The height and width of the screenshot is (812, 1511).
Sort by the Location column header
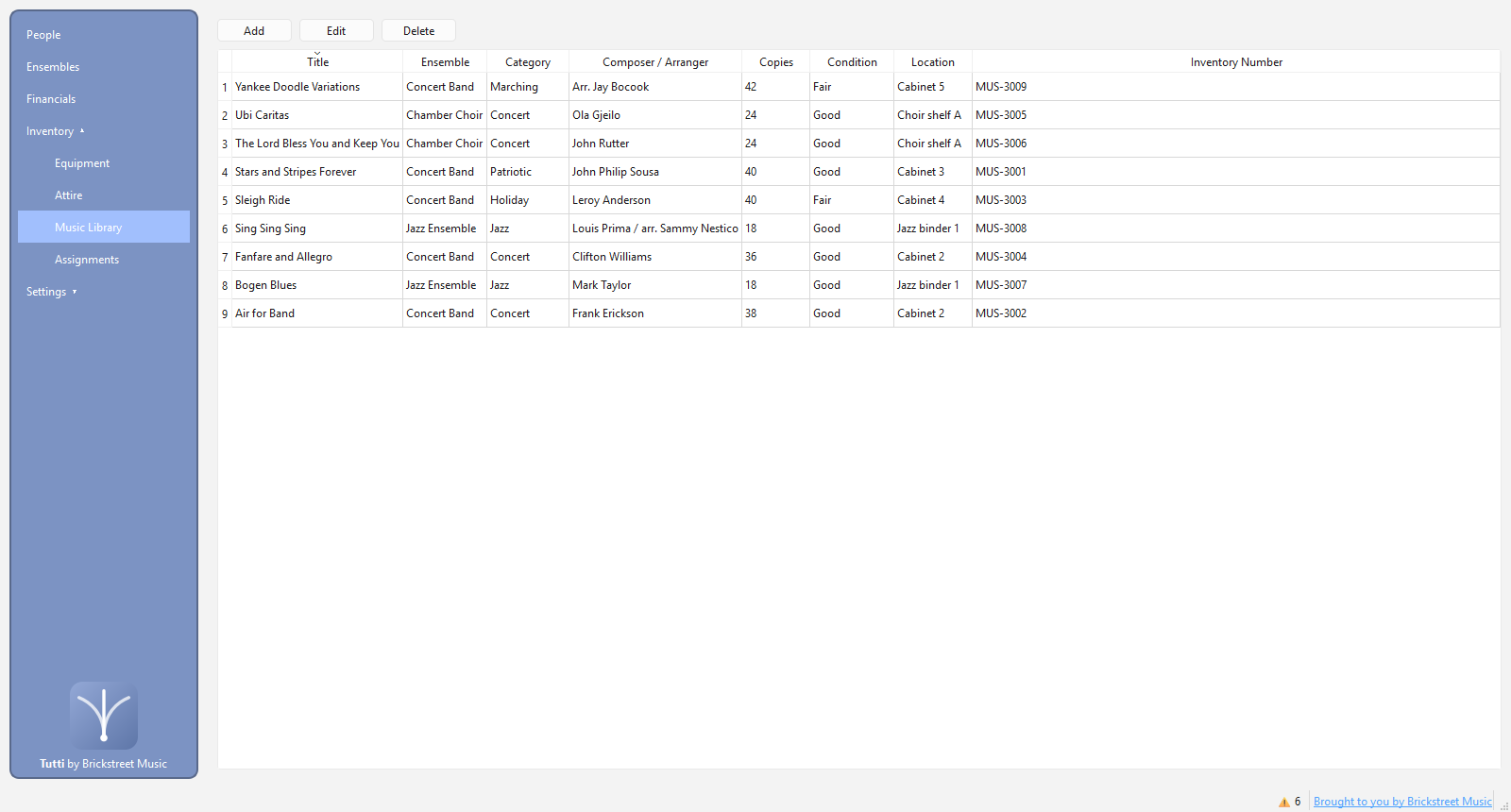pyautogui.click(x=933, y=61)
